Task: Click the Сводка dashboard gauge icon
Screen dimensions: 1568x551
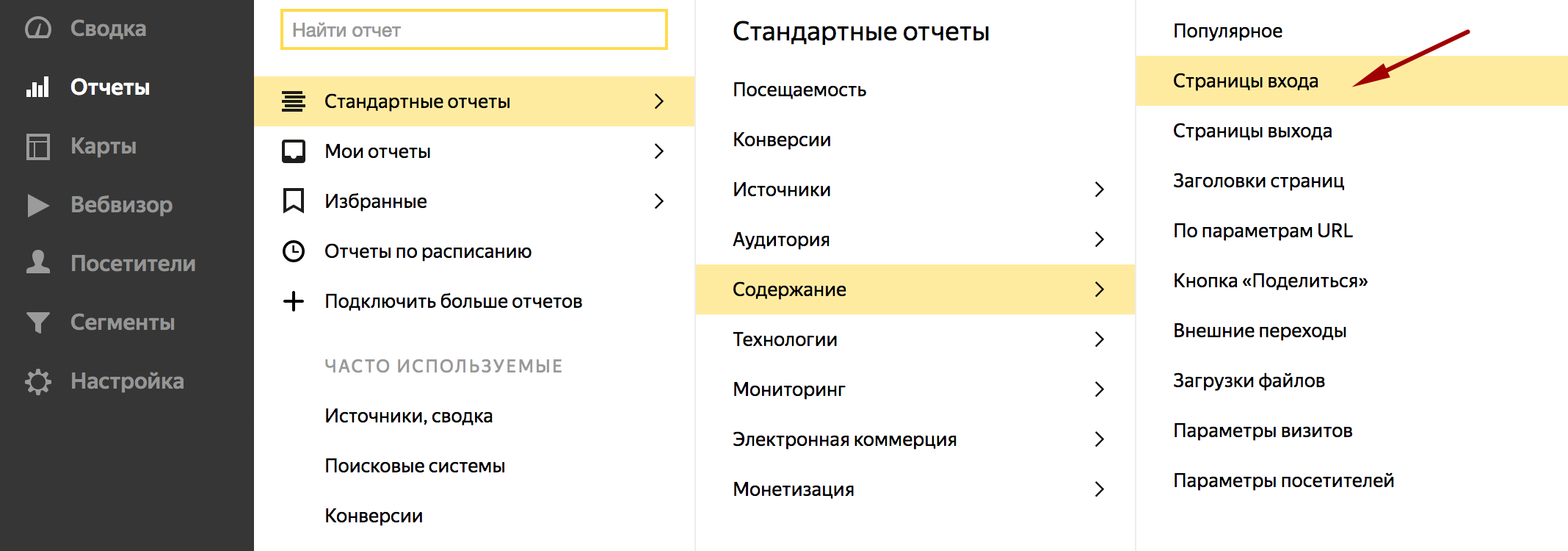Action: point(38,29)
